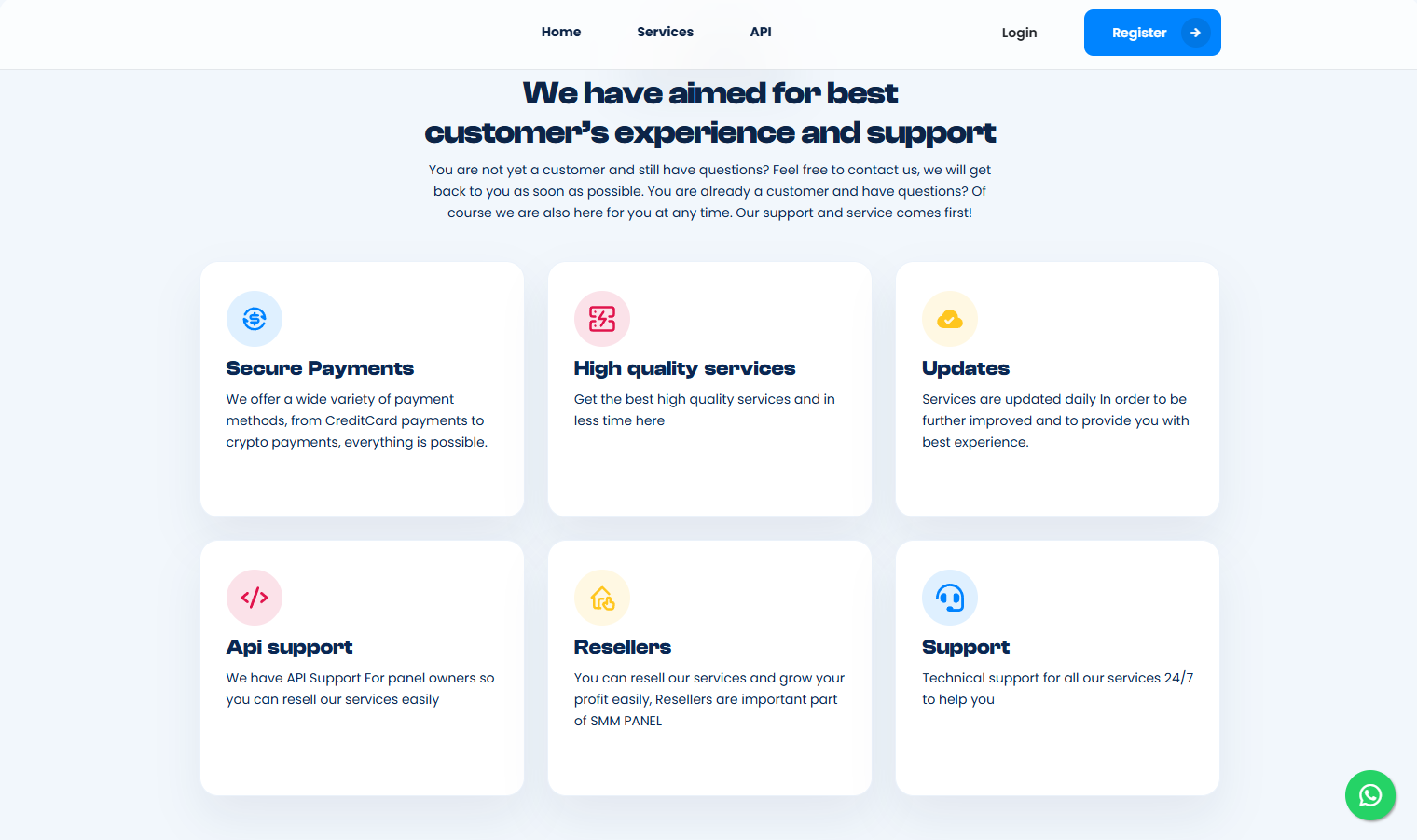Open the Services menu item
This screenshot has height=840, width=1417.
[x=666, y=32]
